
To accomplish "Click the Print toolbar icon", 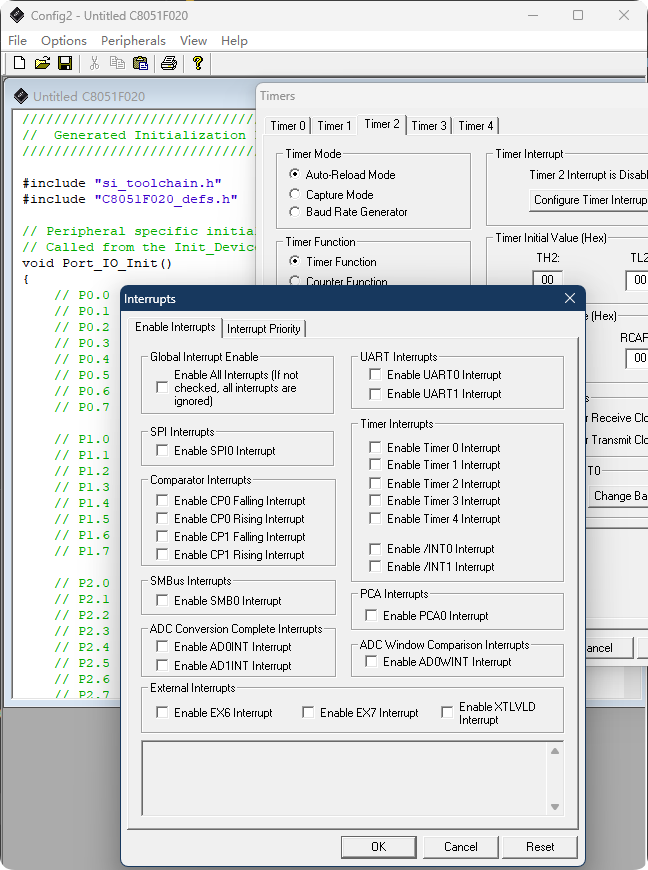I will pyautogui.click(x=169, y=63).
